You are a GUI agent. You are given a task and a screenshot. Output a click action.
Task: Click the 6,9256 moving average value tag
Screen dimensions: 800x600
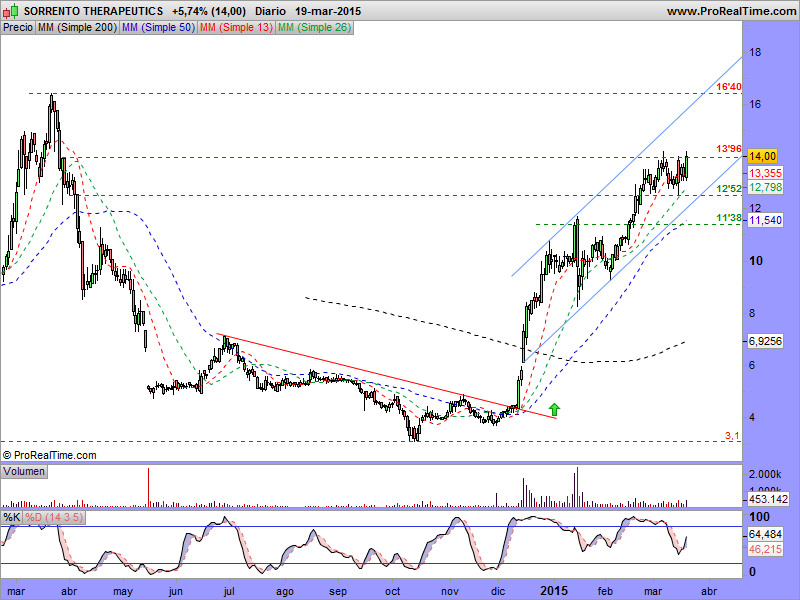pos(765,341)
